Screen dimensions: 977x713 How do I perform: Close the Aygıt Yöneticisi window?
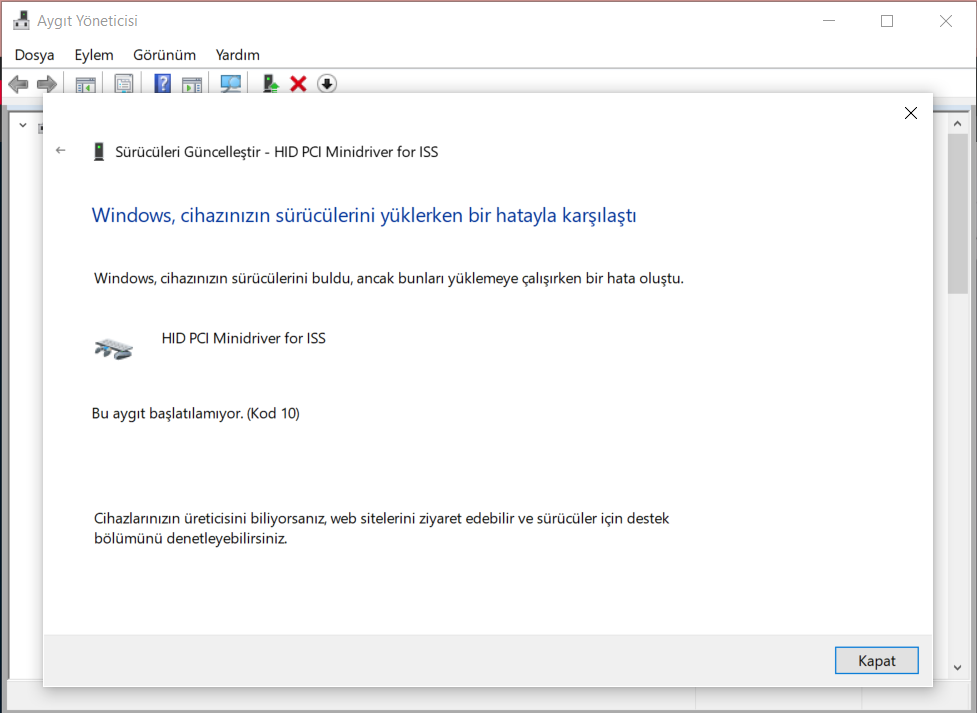(946, 21)
